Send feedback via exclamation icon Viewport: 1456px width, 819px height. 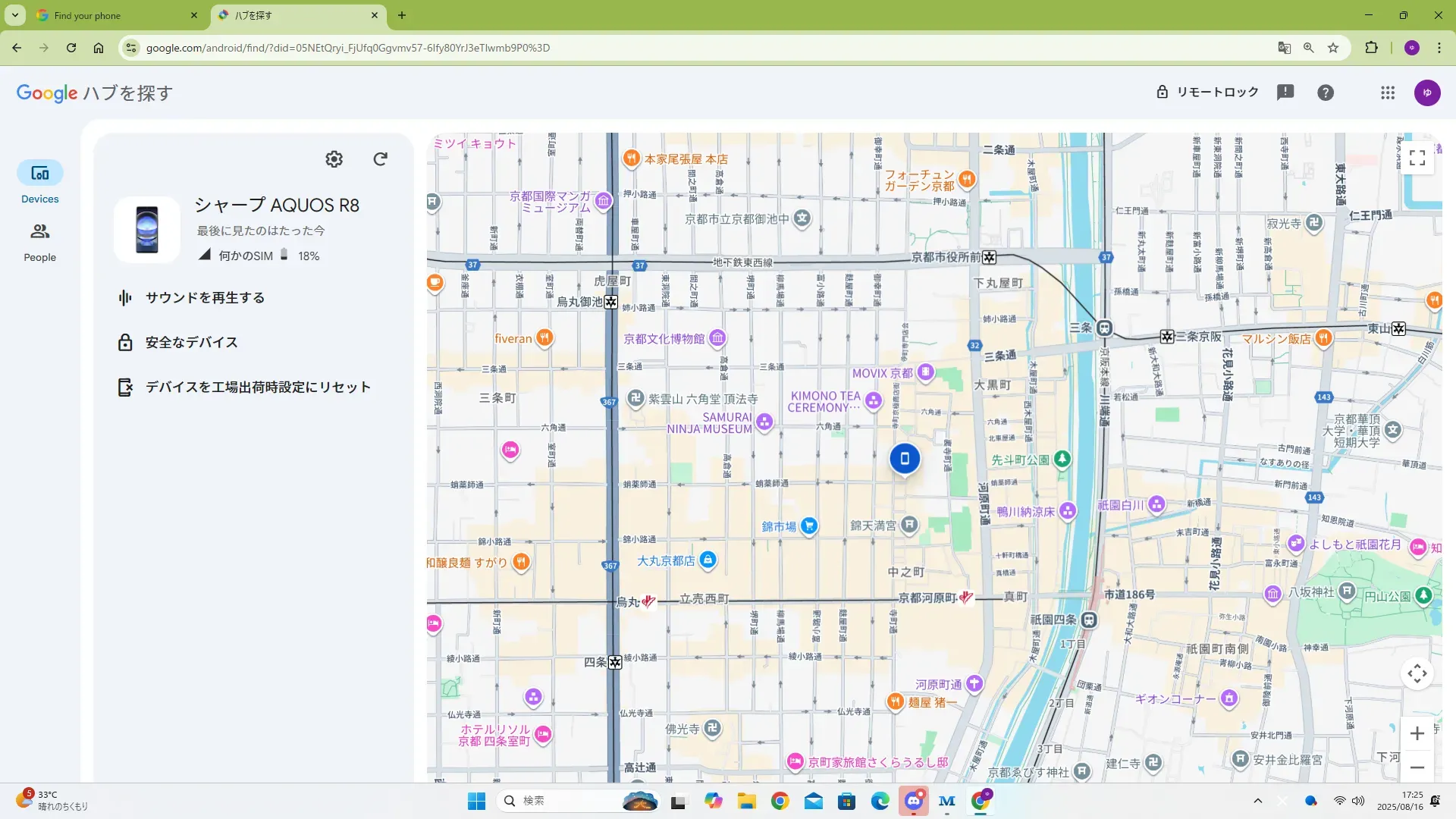click(x=1285, y=93)
